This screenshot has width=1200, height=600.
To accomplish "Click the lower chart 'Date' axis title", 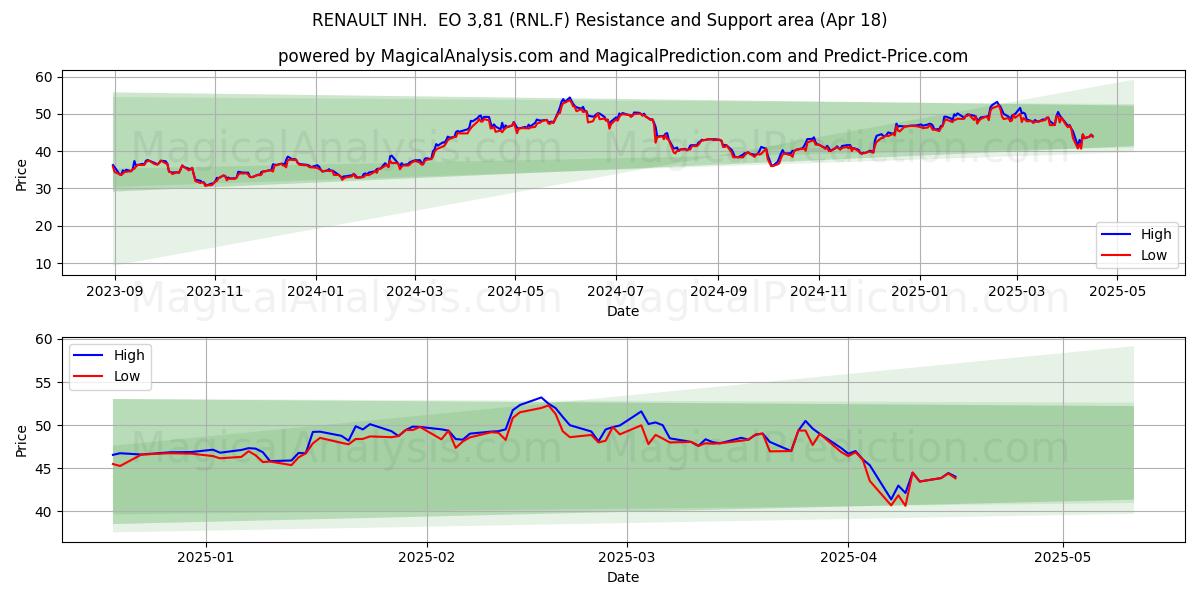I will (623, 578).
